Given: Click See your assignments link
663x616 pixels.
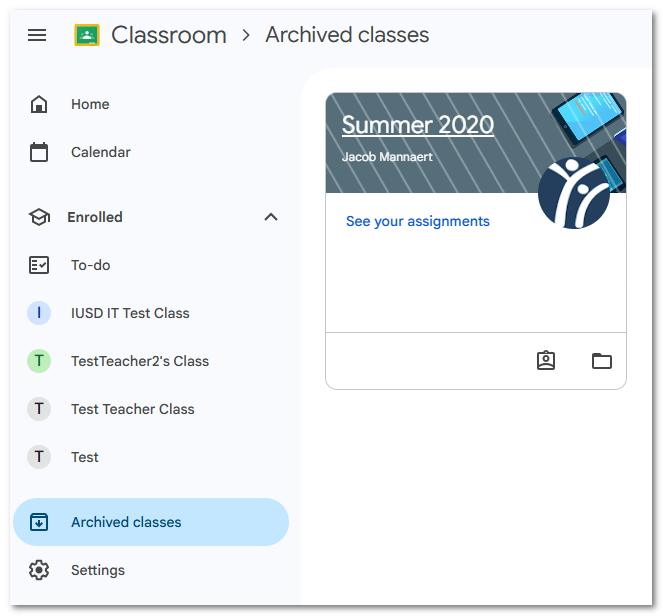Looking at the screenshot, I should pyautogui.click(x=418, y=221).
